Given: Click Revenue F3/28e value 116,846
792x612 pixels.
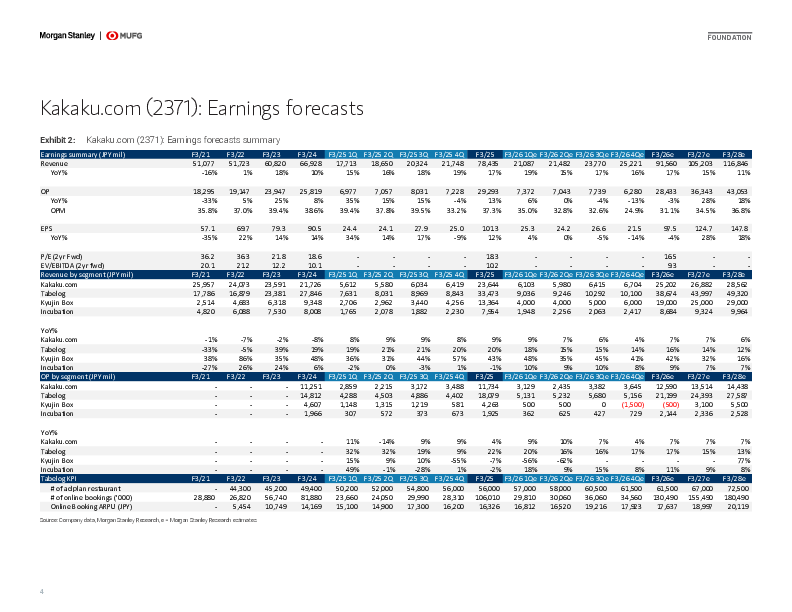Looking at the screenshot, I should click(x=736, y=164).
